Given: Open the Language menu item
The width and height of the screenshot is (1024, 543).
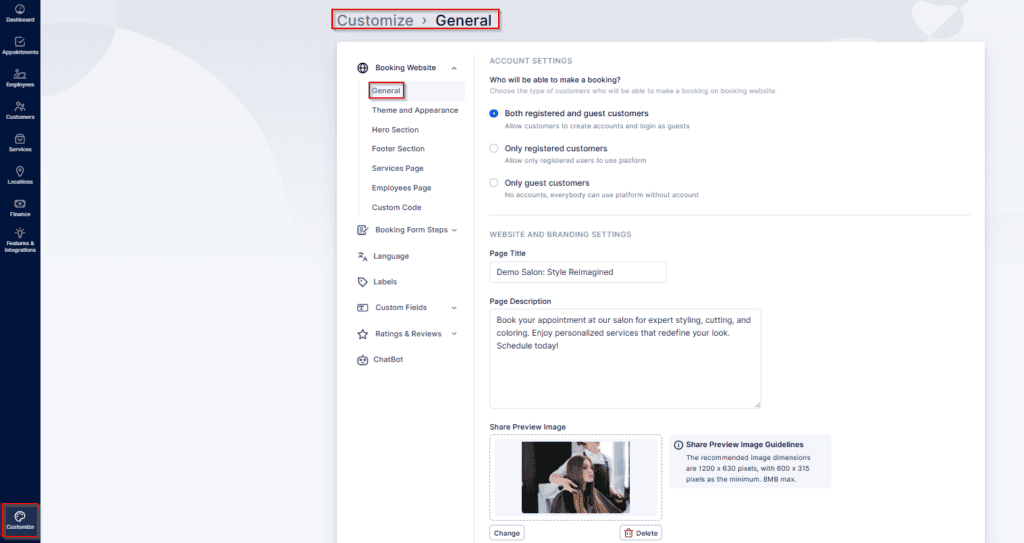Looking at the screenshot, I should (x=391, y=256).
